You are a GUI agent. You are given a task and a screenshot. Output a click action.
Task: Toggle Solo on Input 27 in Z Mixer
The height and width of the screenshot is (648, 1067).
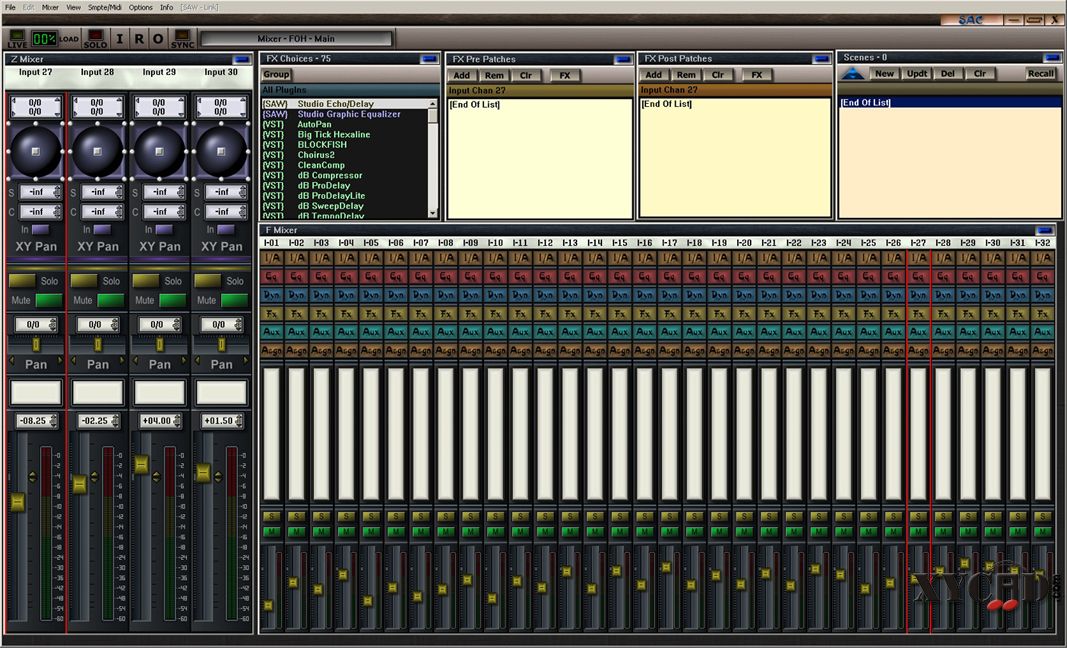coord(22,280)
